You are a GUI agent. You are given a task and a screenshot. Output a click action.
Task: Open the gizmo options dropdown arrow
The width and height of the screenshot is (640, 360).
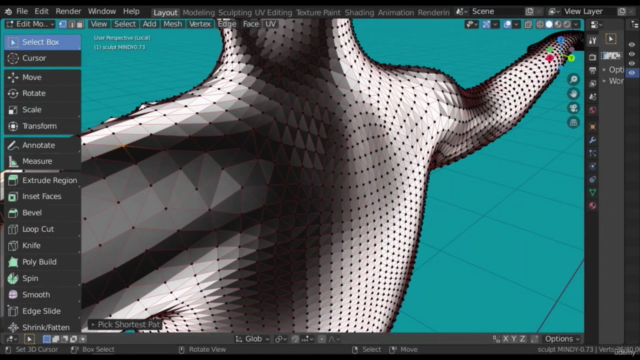pos(495,24)
